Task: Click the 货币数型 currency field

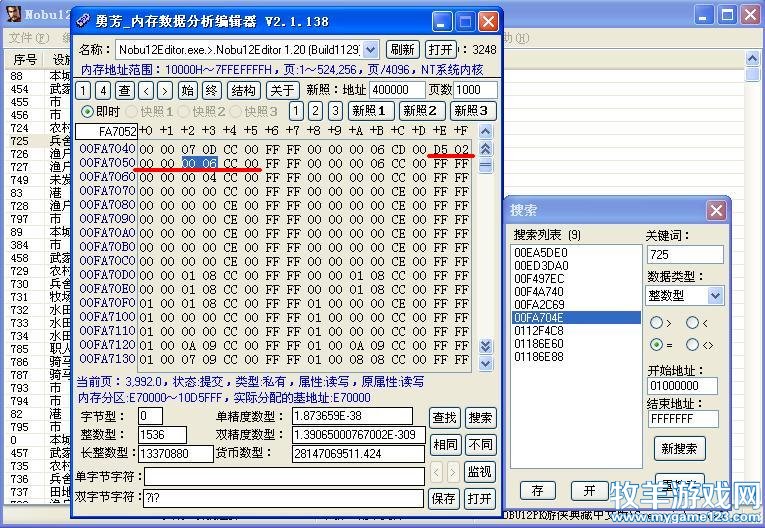Action: coord(359,454)
